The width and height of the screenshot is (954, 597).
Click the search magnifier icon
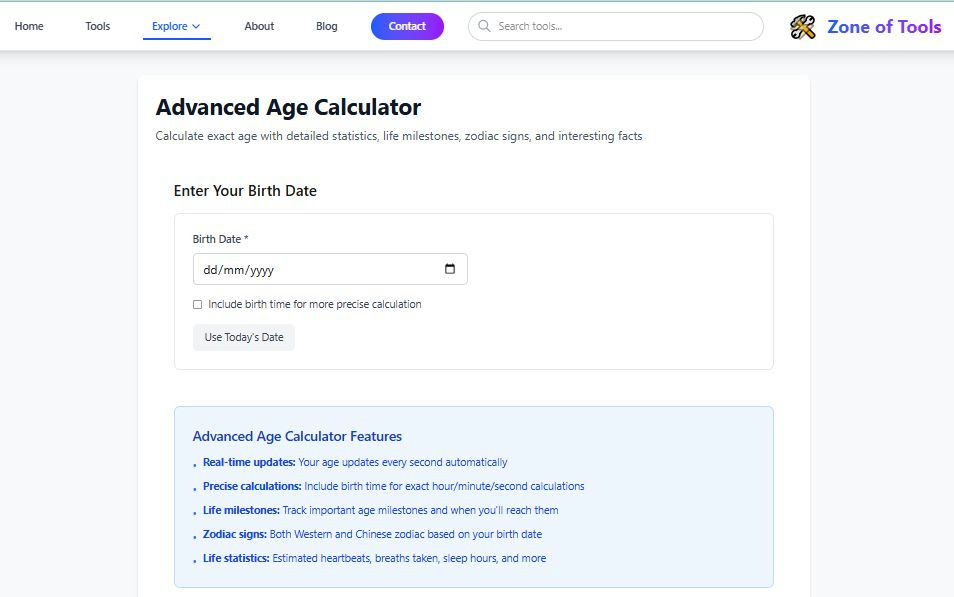click(x=484, y=26)
